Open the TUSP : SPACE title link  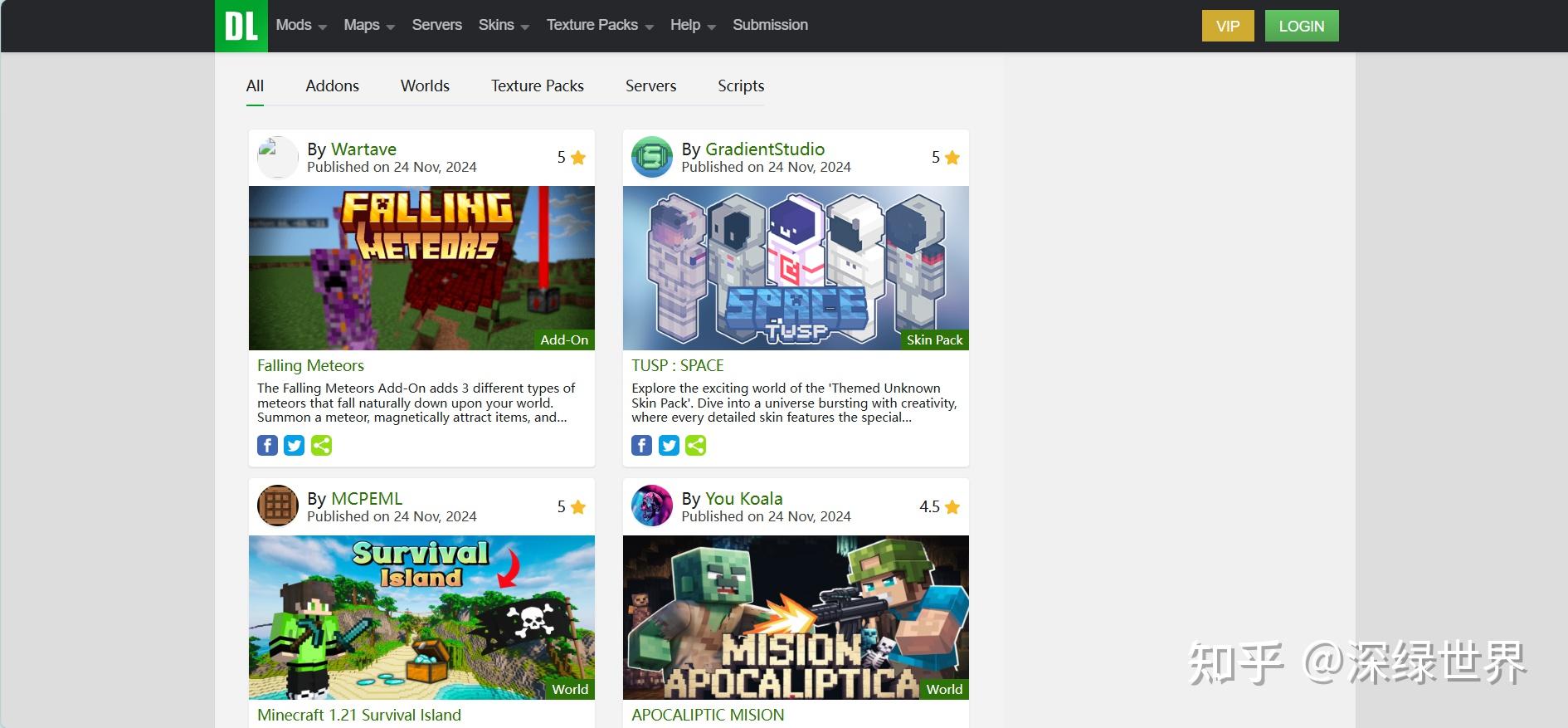[678, 365]
